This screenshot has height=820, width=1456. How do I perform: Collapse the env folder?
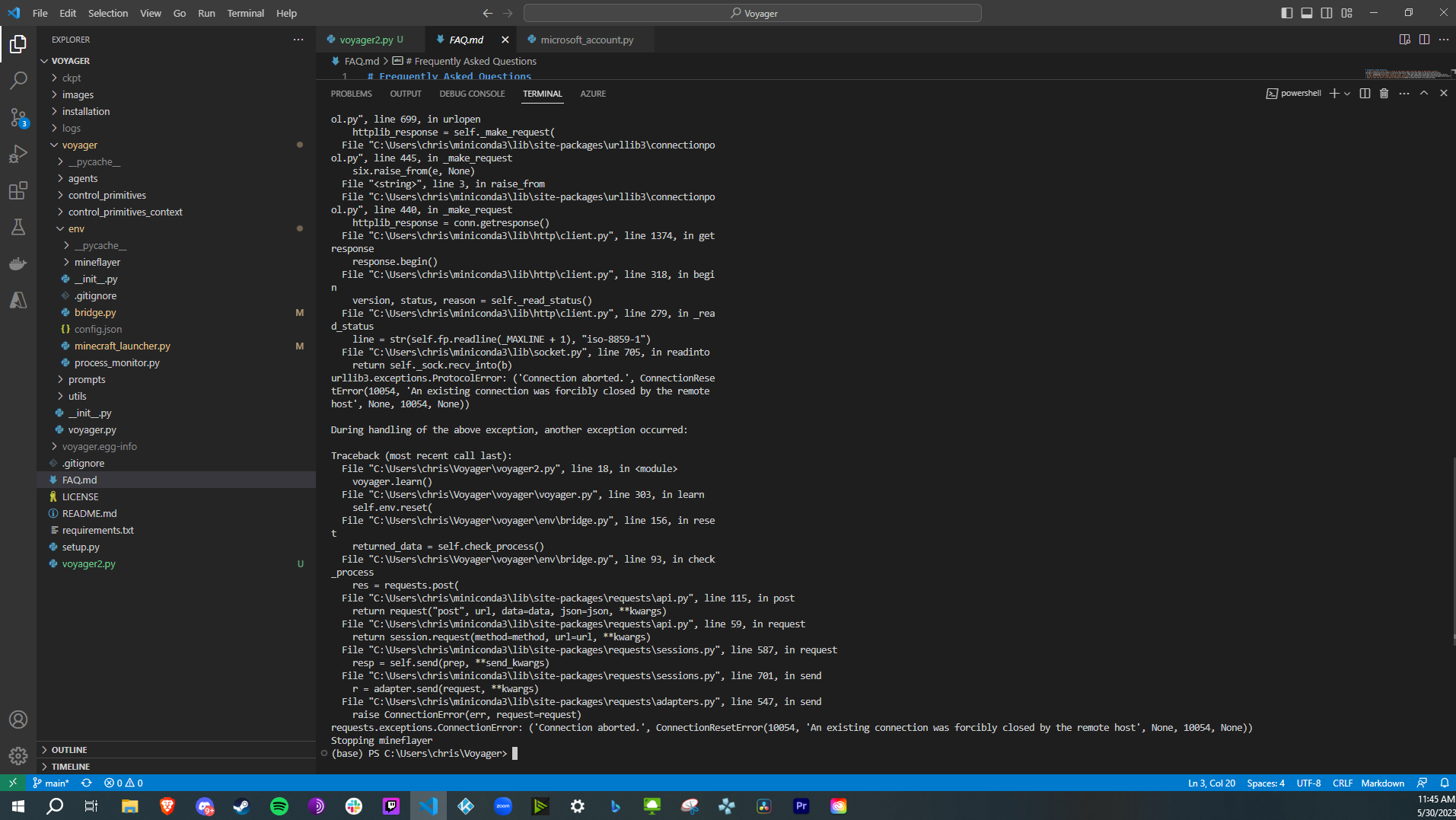(75, 228)
